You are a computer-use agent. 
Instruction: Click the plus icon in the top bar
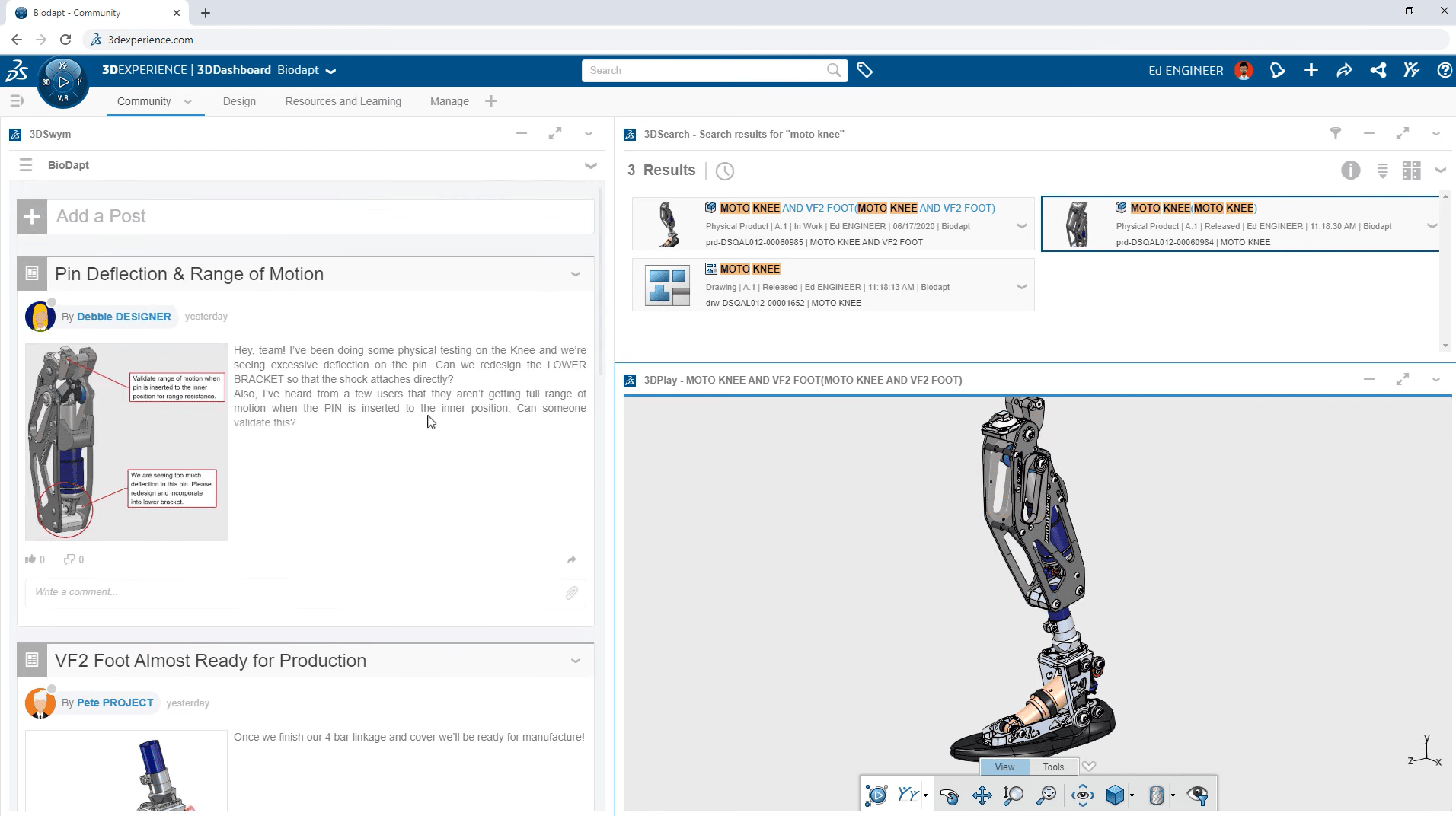coord(1311,70)
